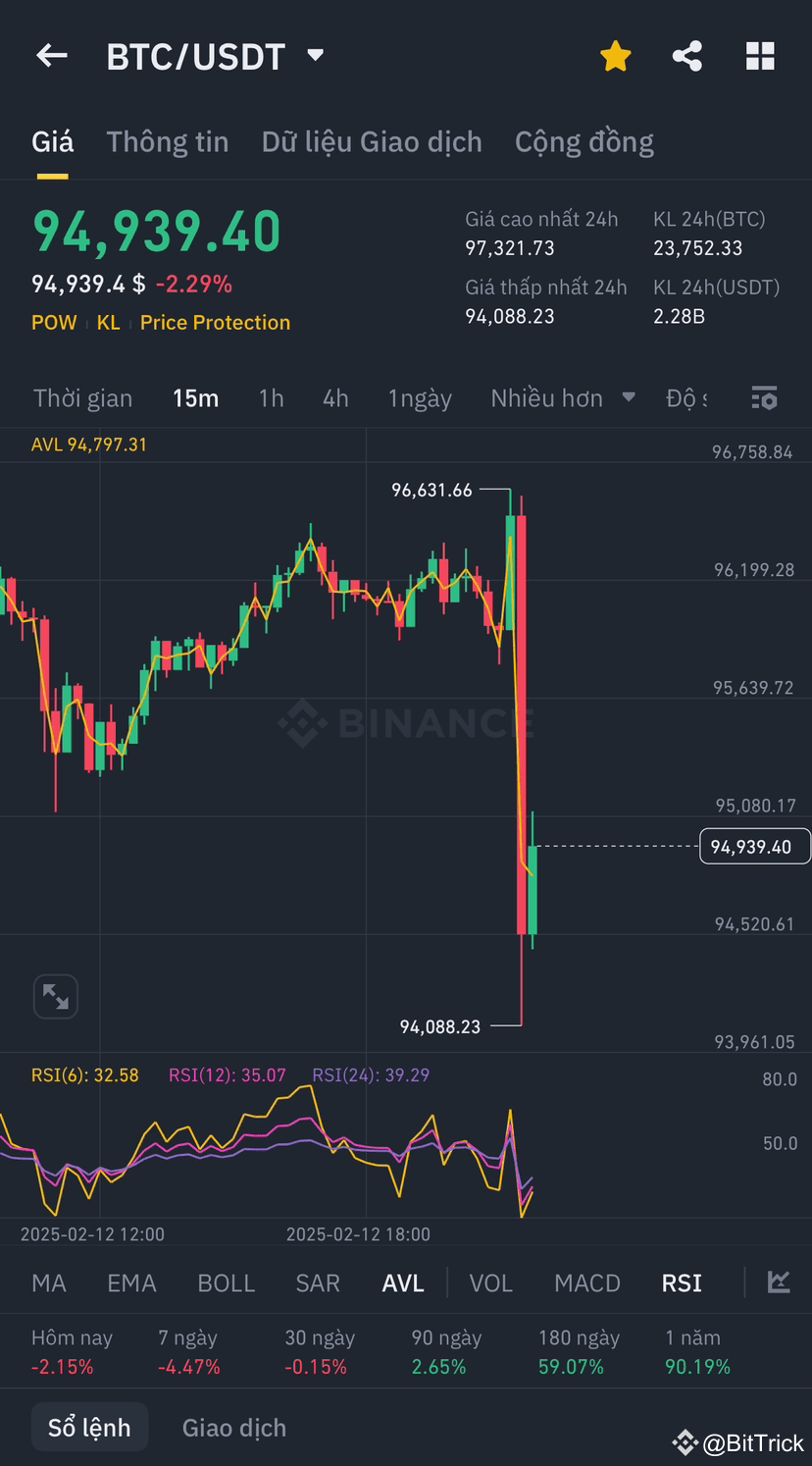Click the back arrow to exit chart
This screenshot has width=812, height=1466.
[51, 55]
